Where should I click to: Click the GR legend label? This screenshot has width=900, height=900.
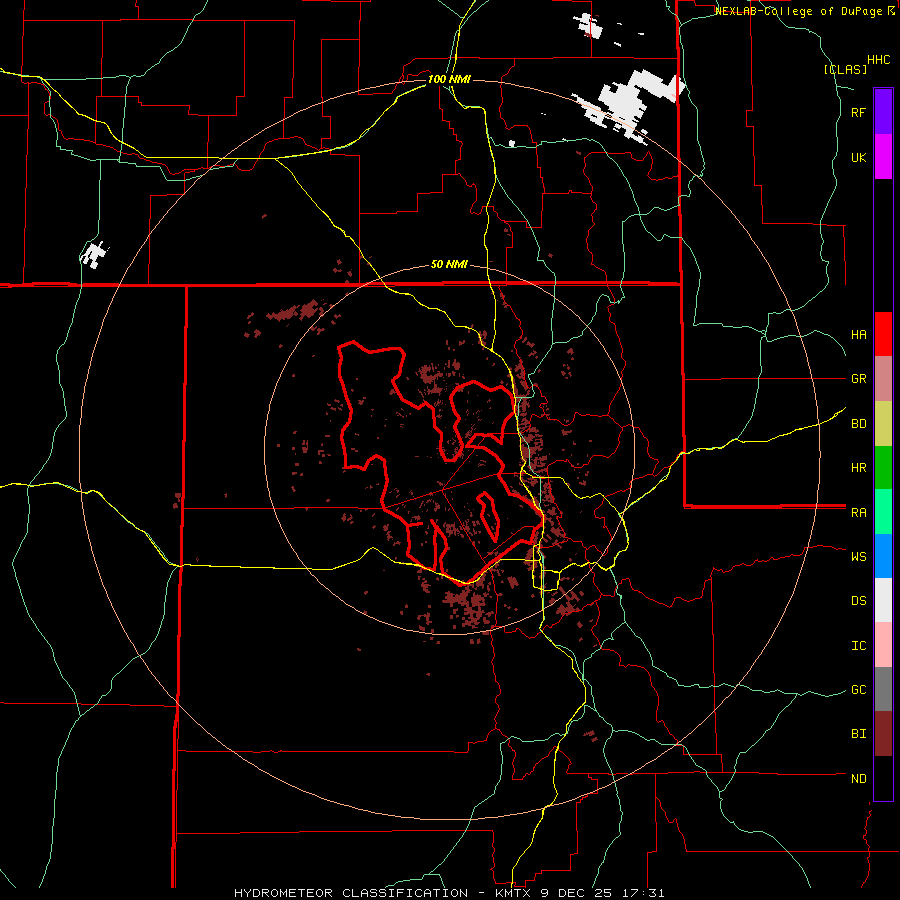click(x=858, y=379)
